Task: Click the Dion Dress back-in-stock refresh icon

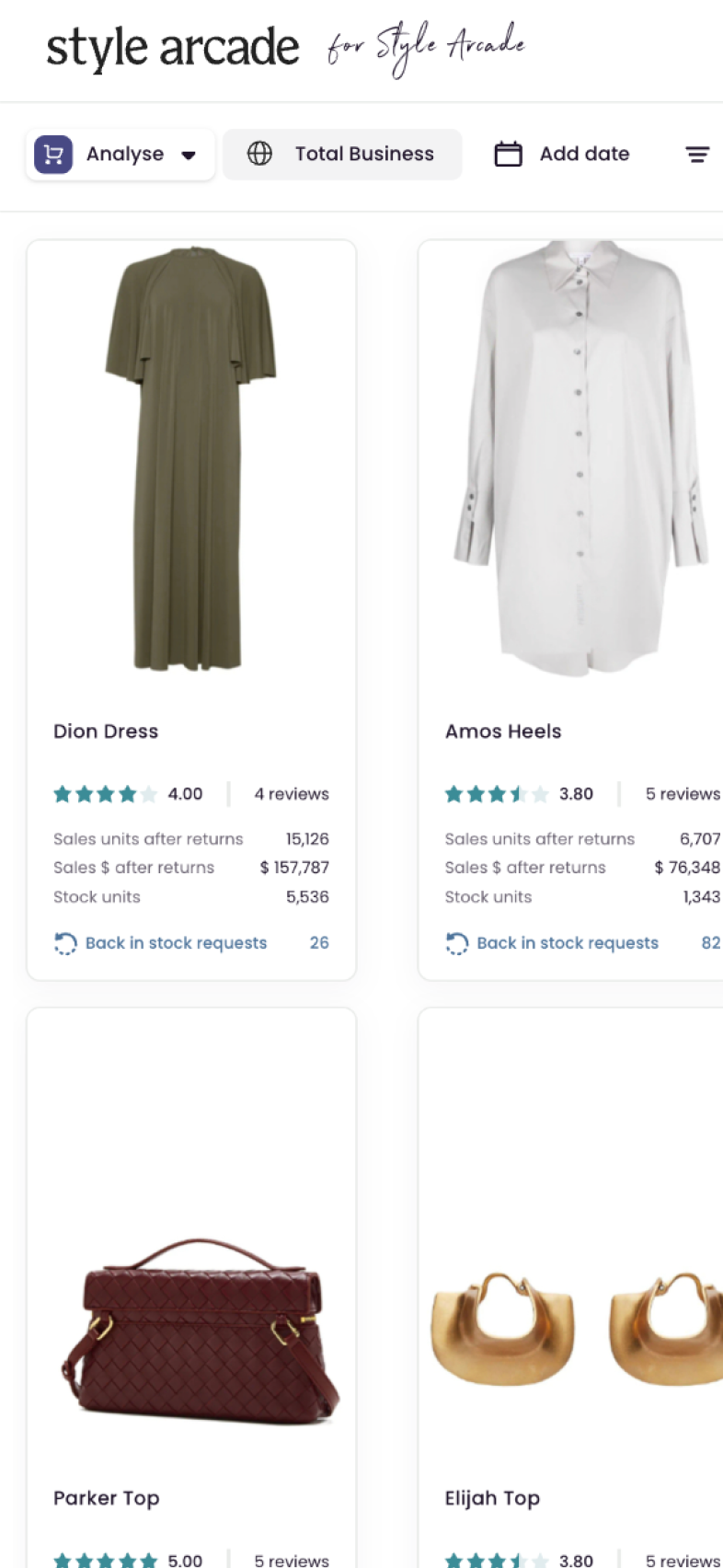Action: (x=65, y=943)
